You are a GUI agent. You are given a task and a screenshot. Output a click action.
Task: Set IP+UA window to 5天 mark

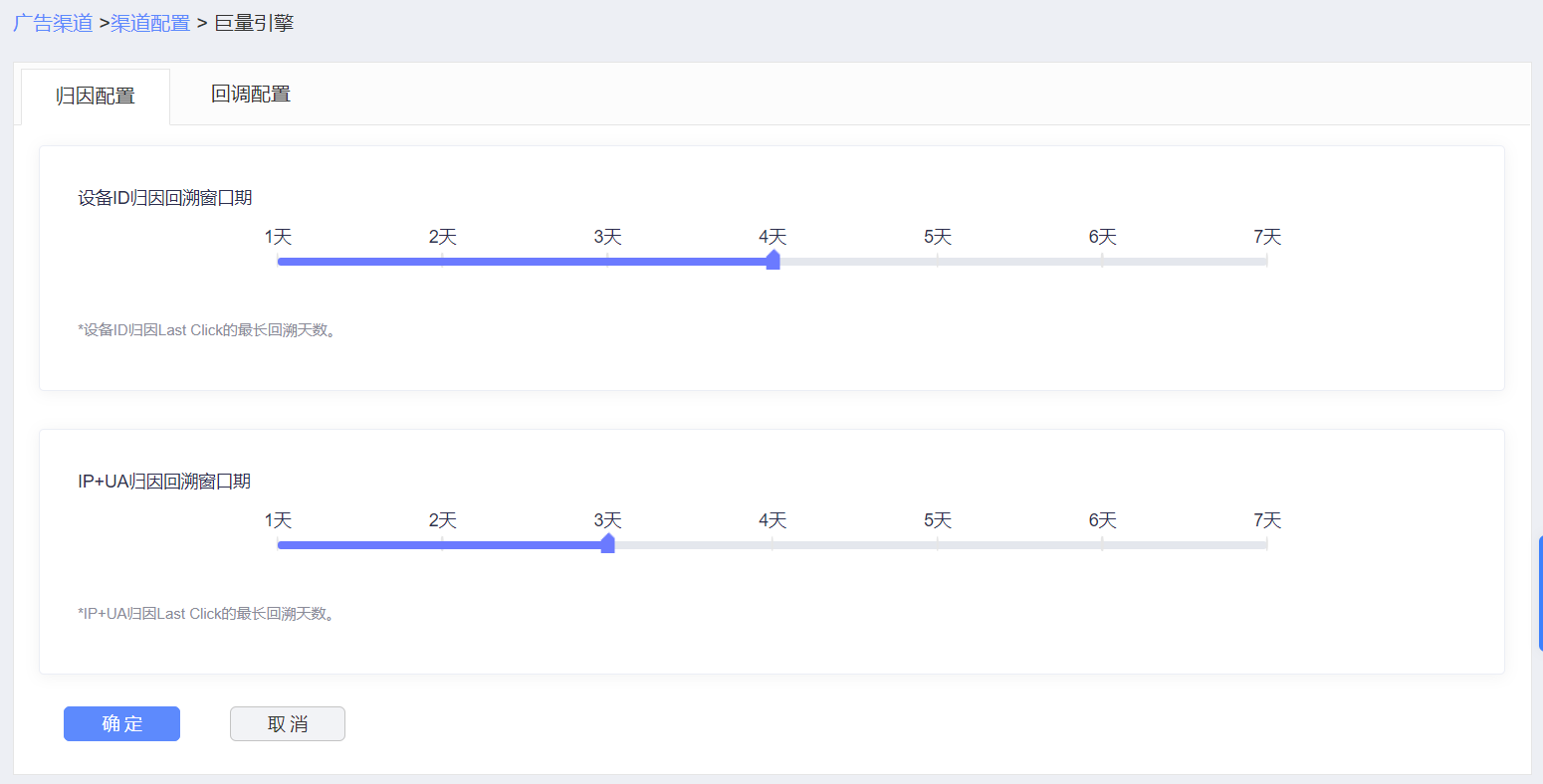937,545
